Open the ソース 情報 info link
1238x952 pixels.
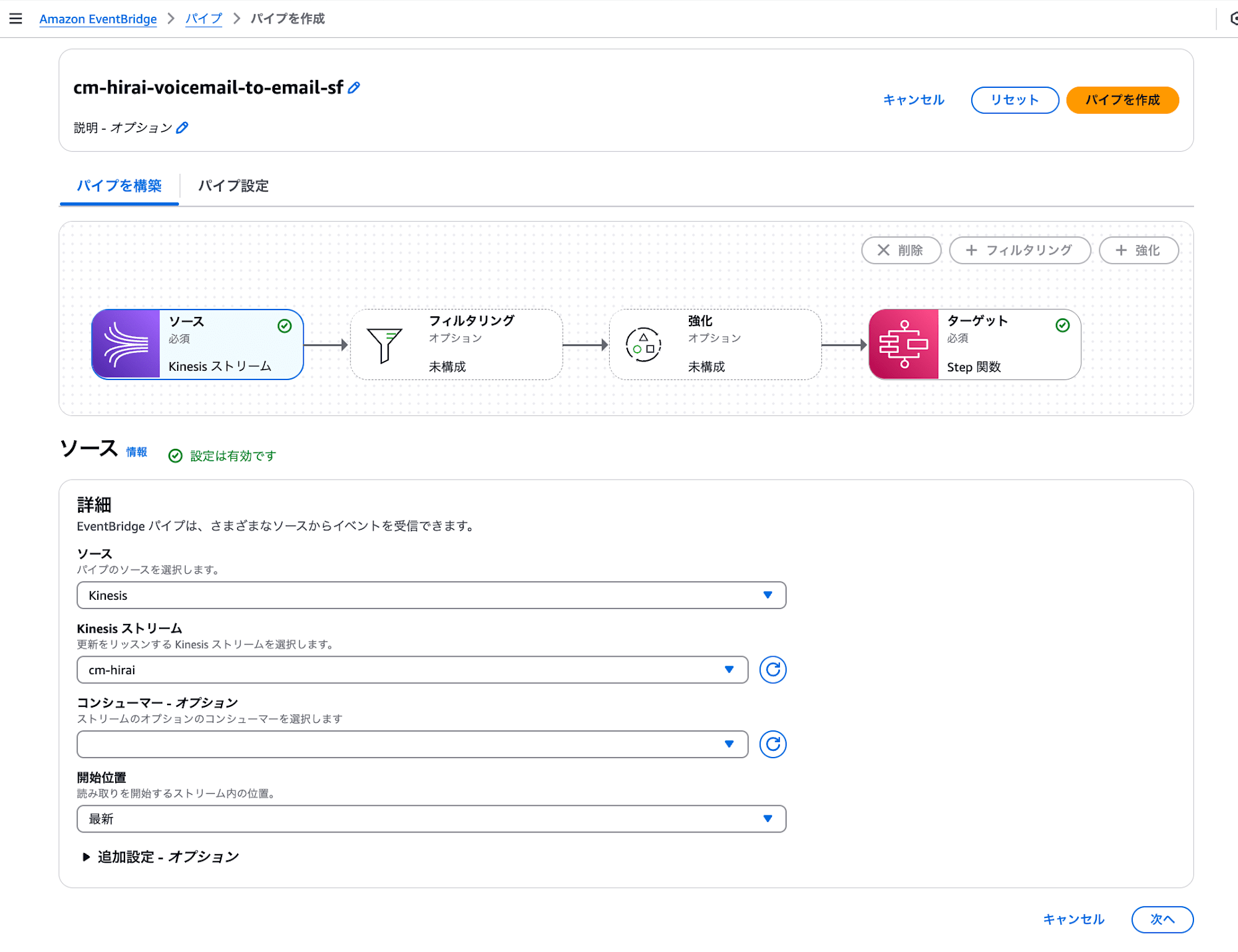137,452
